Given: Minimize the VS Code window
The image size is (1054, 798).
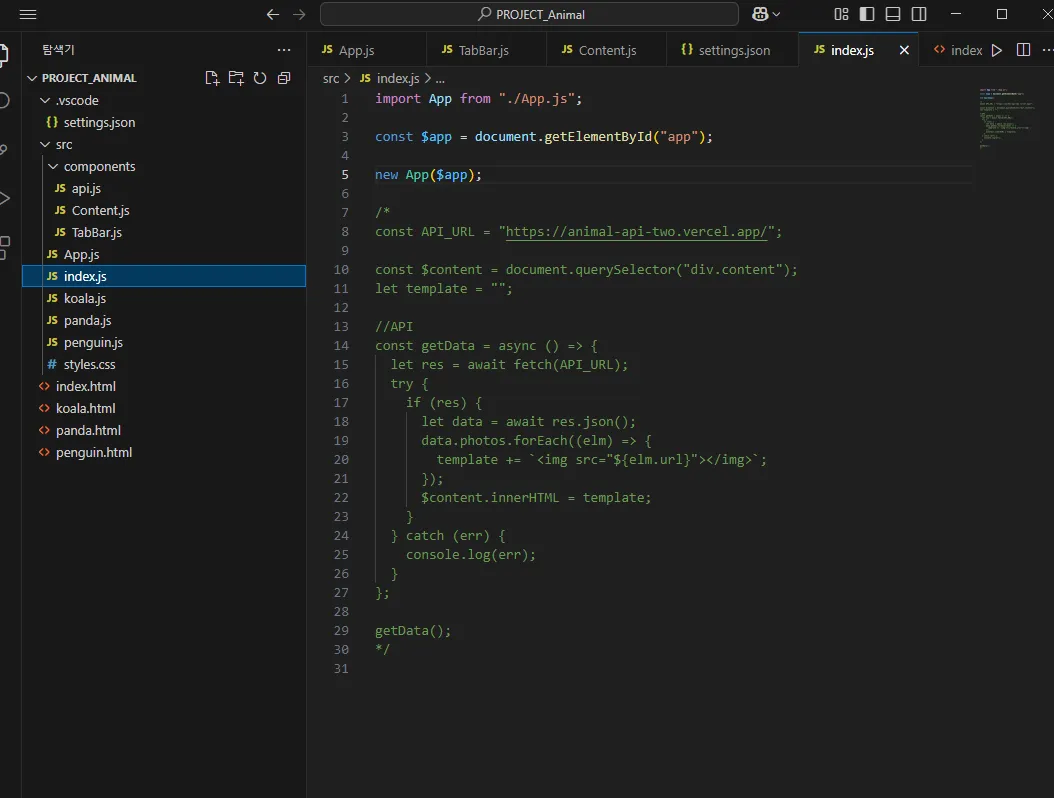Looking at the screenshot, I should coord(956,14).
